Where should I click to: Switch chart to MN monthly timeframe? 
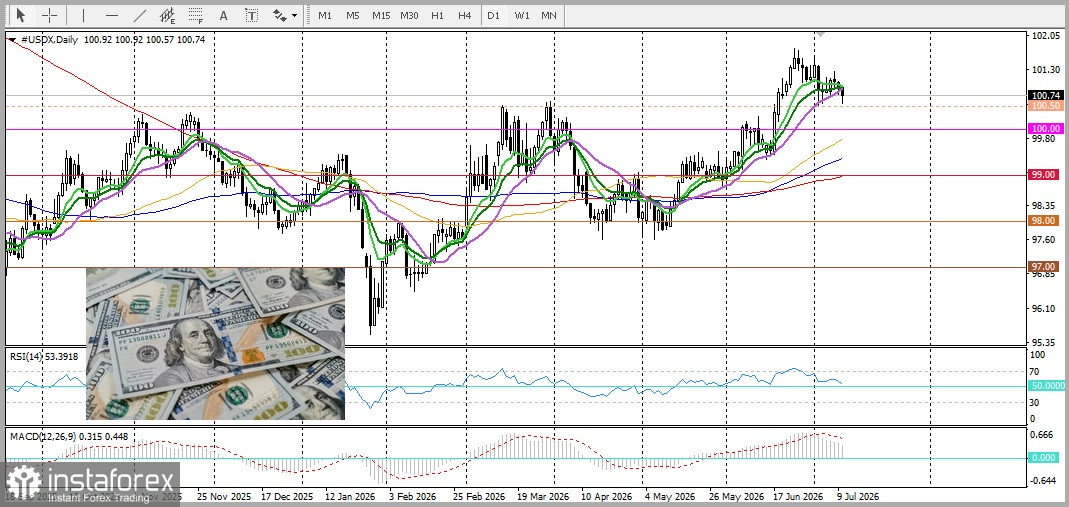click(549, 15)
